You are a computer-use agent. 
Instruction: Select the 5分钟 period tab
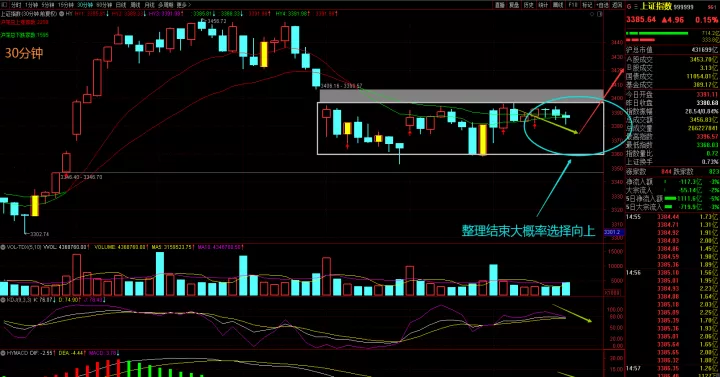(47, 5)
